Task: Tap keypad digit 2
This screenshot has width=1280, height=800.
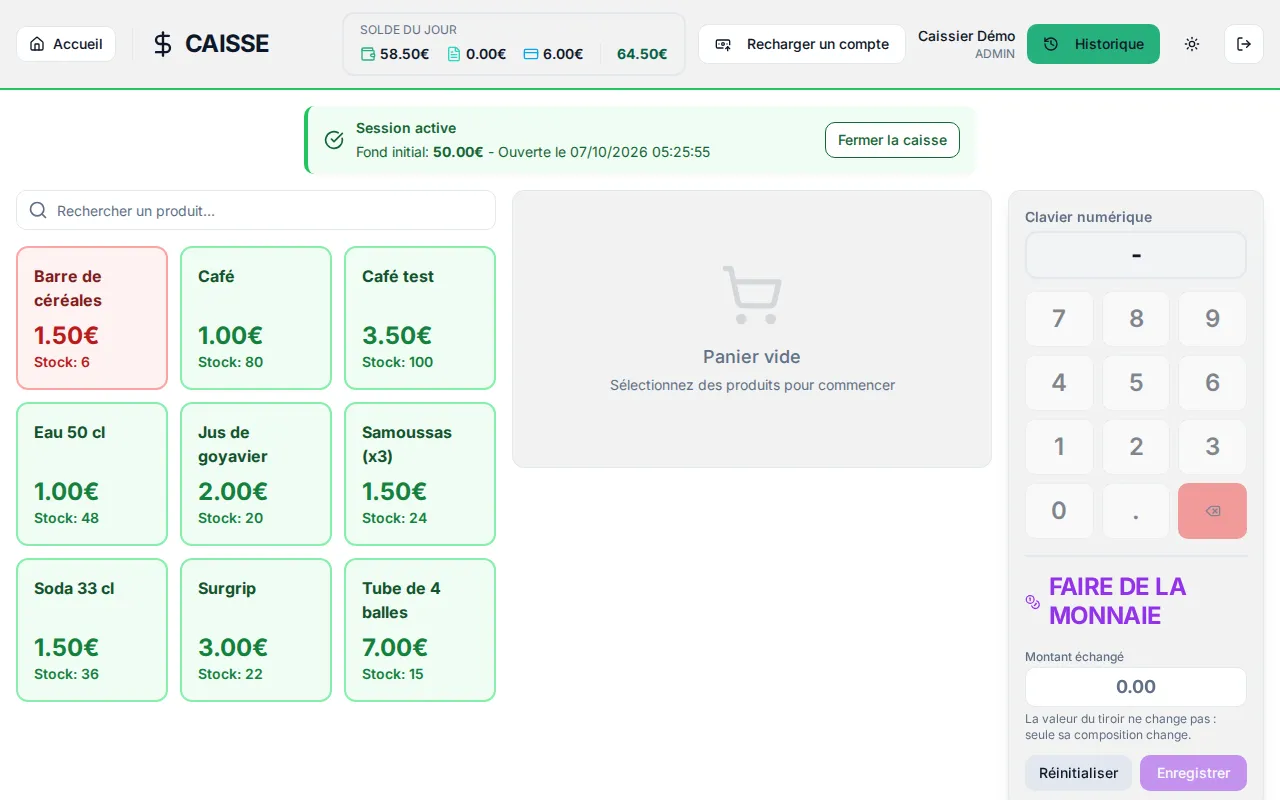Action: tap(1136, 447)
